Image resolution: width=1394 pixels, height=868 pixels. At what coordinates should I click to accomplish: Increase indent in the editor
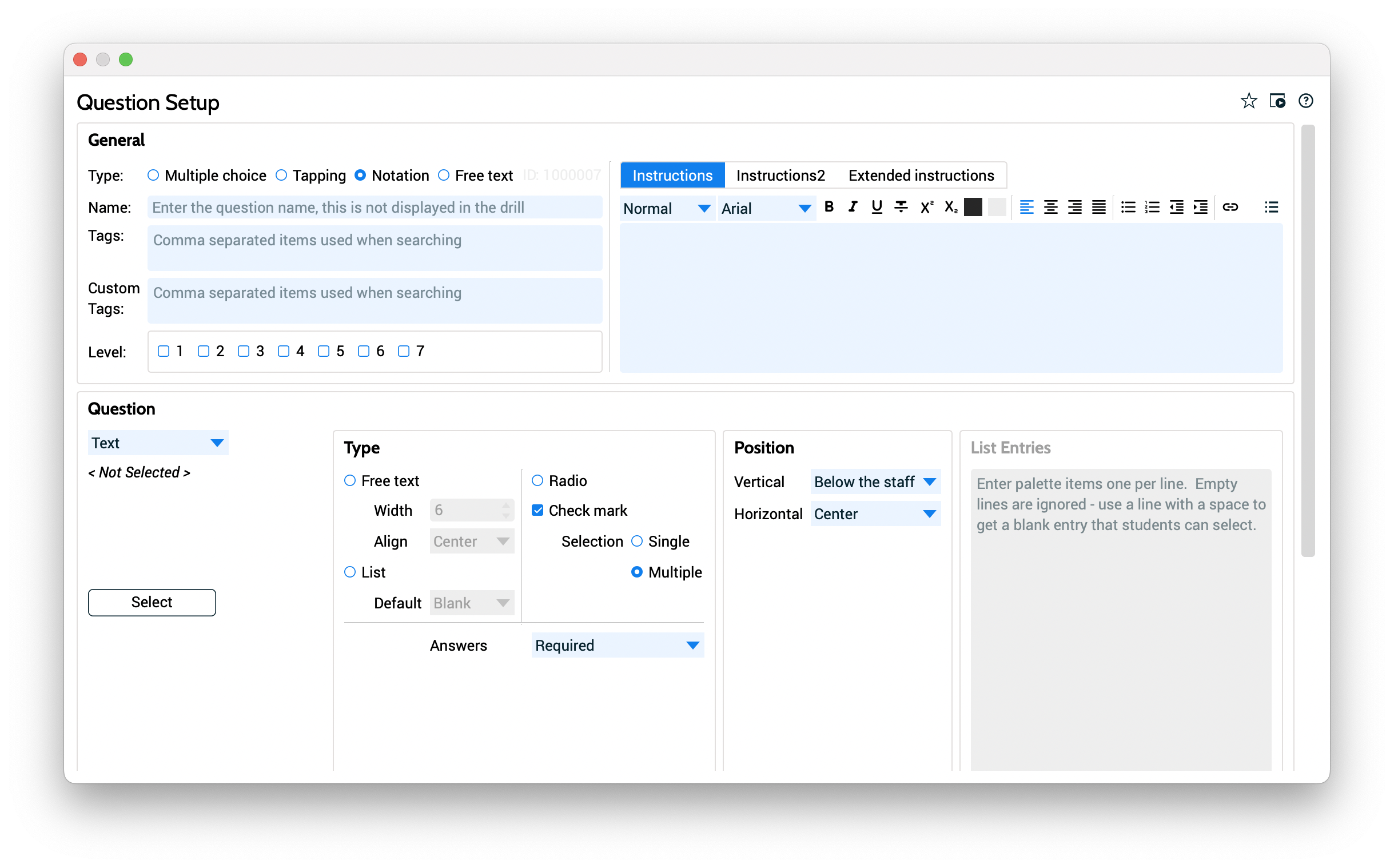[x=1200, y=207]
